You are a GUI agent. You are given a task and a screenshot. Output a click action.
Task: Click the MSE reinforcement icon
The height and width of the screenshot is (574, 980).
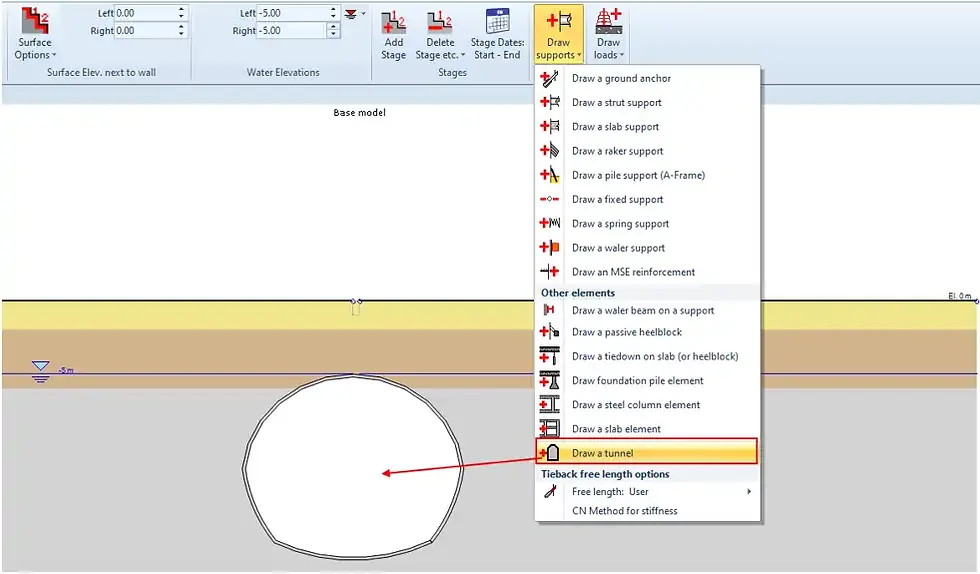[x=549, y=271]
